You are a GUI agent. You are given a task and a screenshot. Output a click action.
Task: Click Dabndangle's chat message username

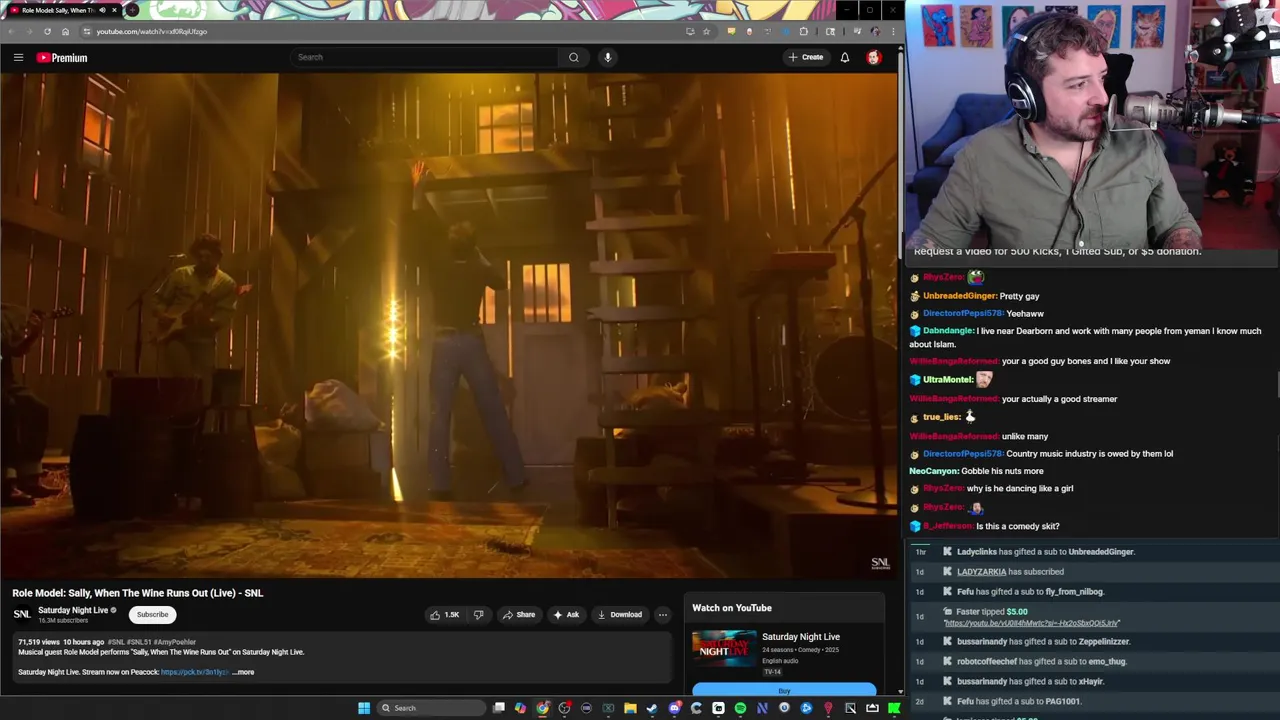(948, 331)
